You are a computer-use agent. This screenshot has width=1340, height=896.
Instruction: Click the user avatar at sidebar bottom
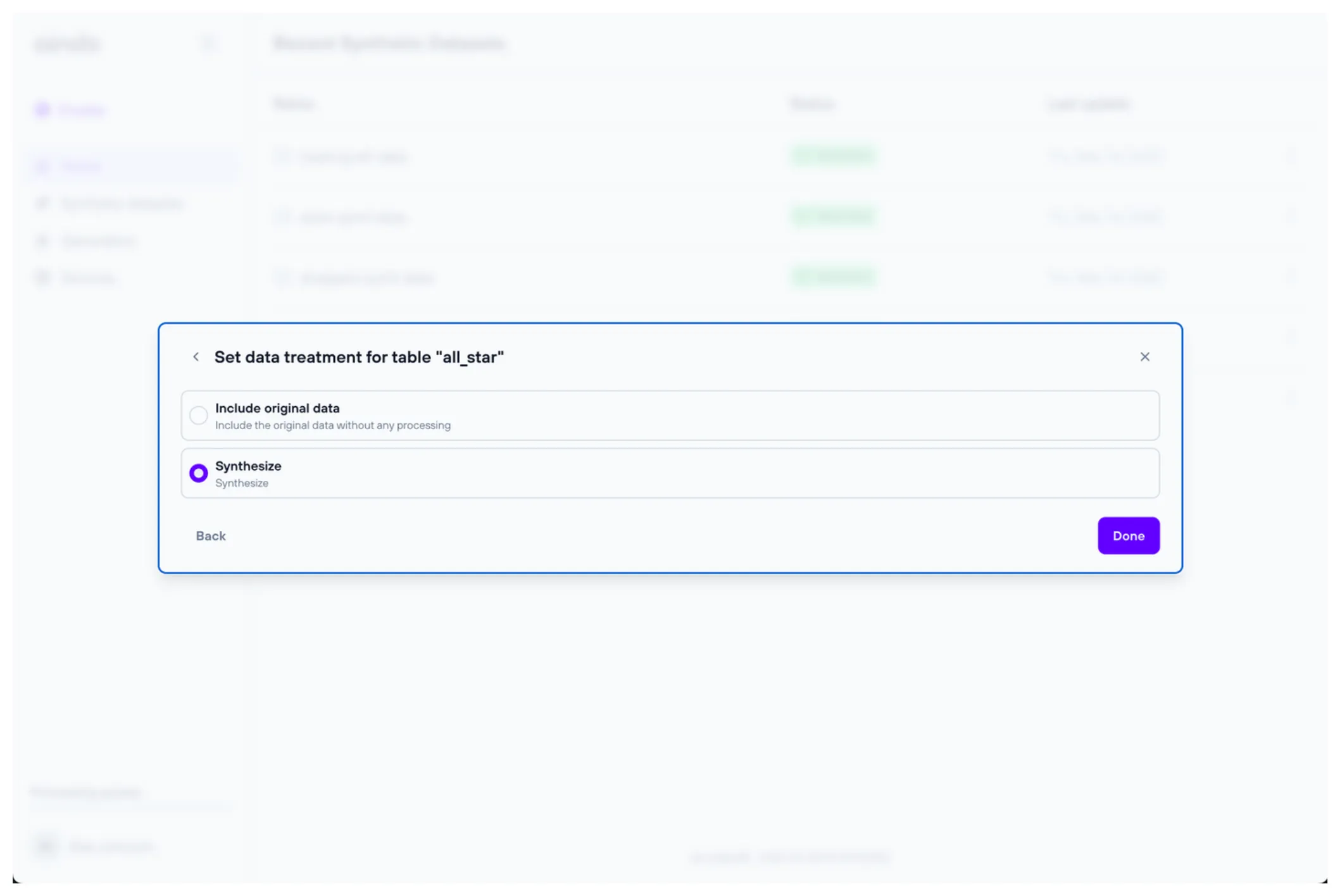tap(46, 846)
